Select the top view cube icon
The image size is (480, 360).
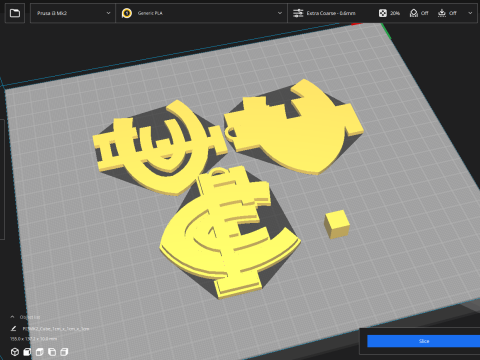(39, 352)
